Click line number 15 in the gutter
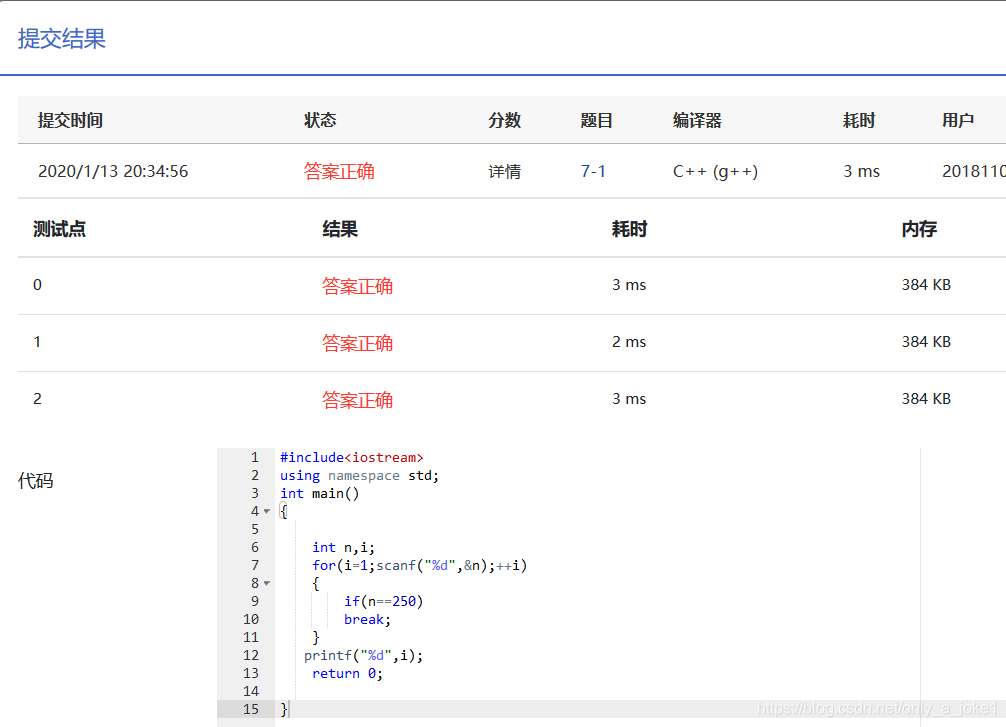 tap(251, 709)
